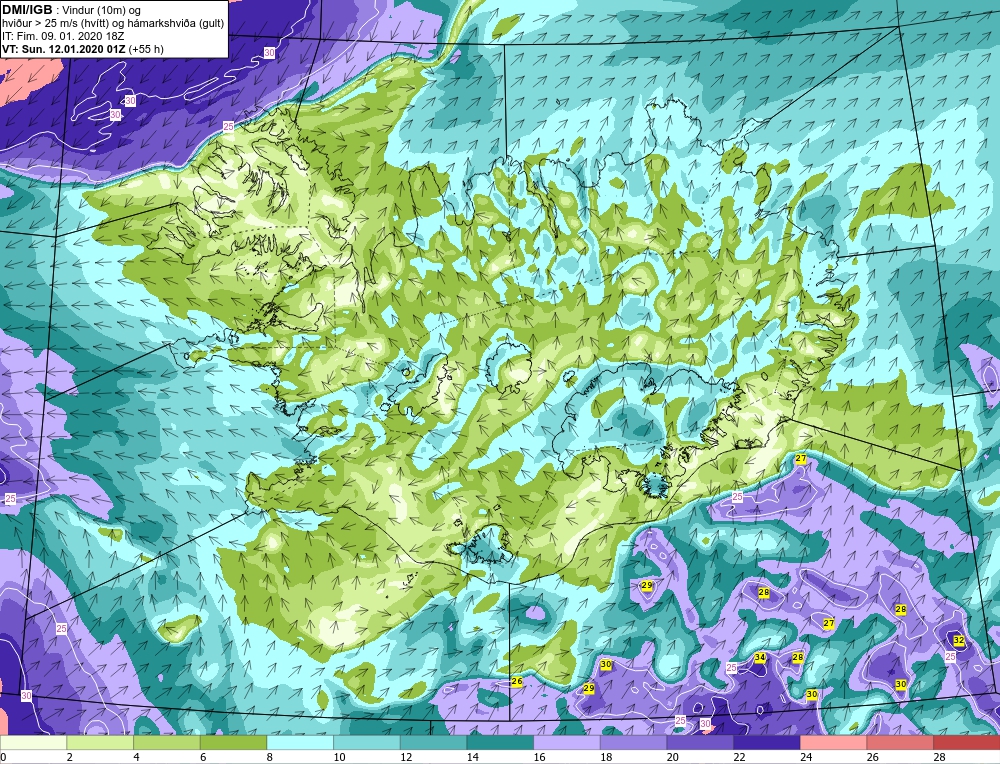The image size is (1000, 764).
Task: Click the legend scale number '16'
Action: point(539,757)
